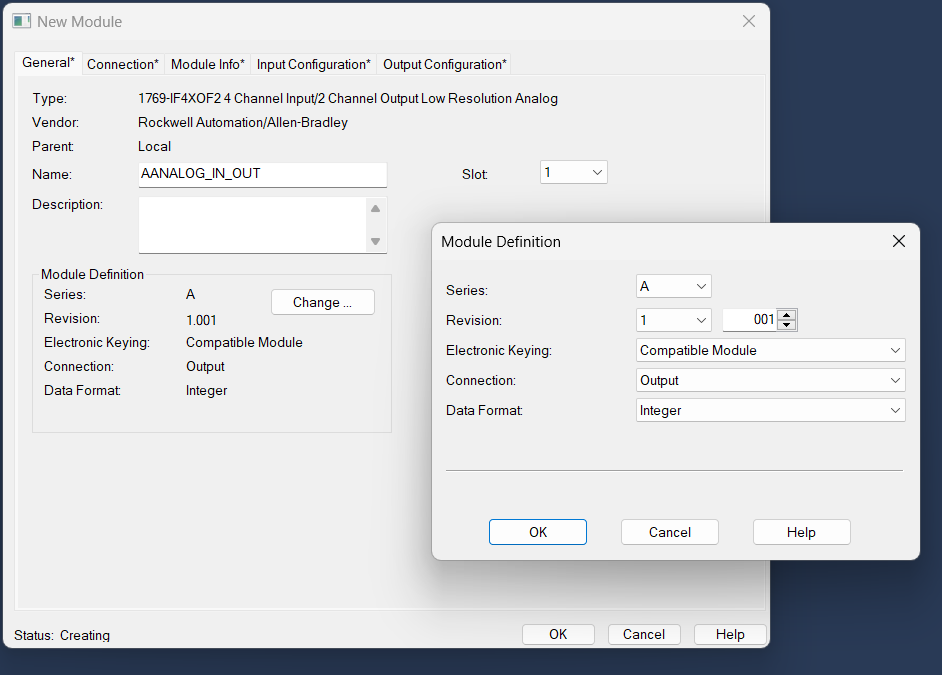Viewport: 942px width, 675px height.
Task: Go to the Input Configuration tab
Action: pos(313,64)
